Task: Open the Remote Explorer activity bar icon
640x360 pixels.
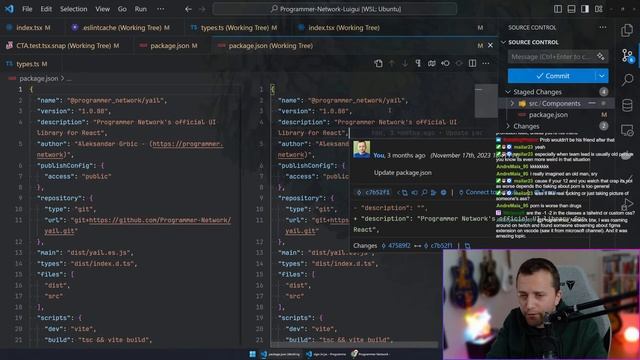Action: 627,130
